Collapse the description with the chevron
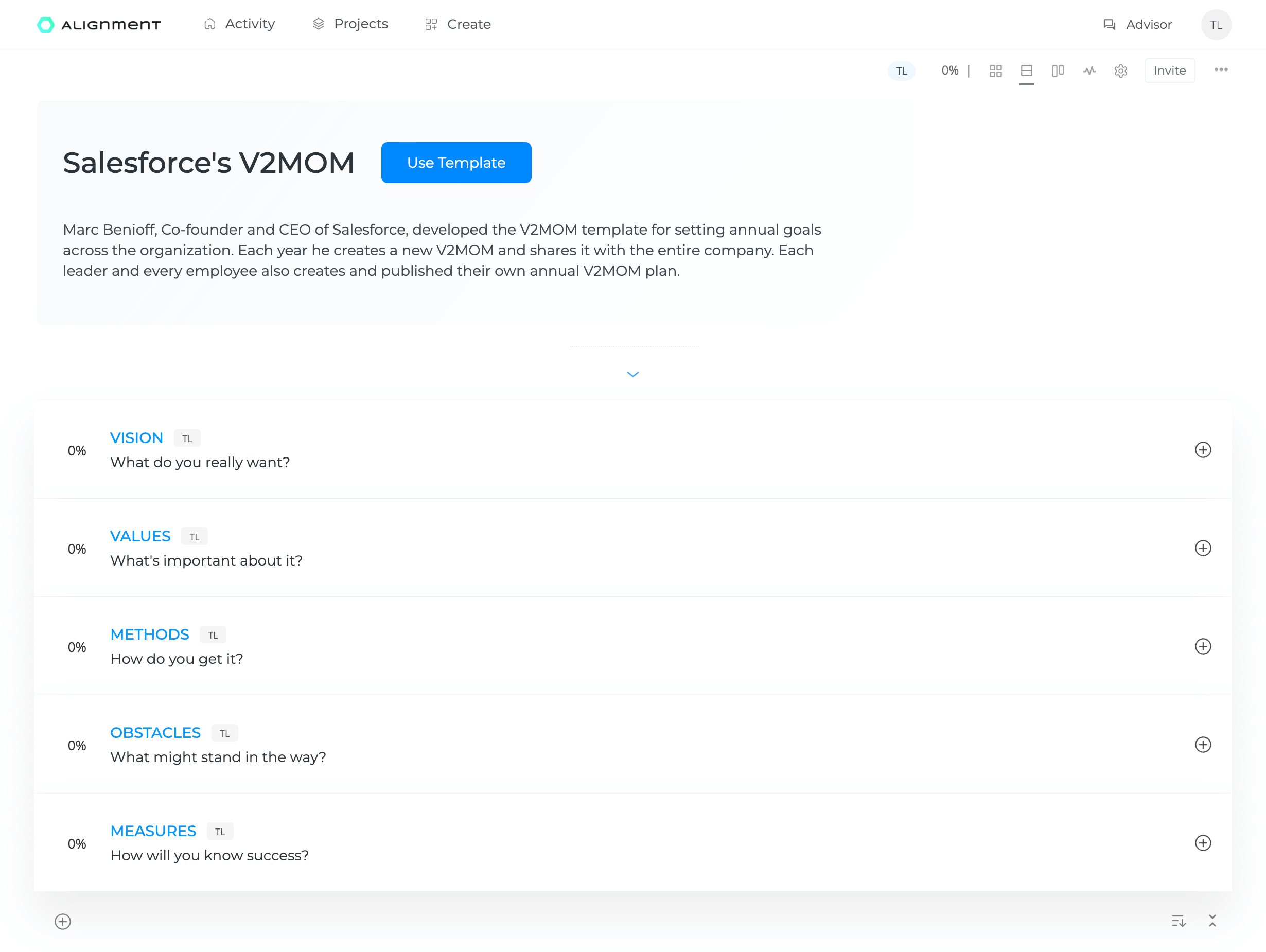 (x=632, y=374)
